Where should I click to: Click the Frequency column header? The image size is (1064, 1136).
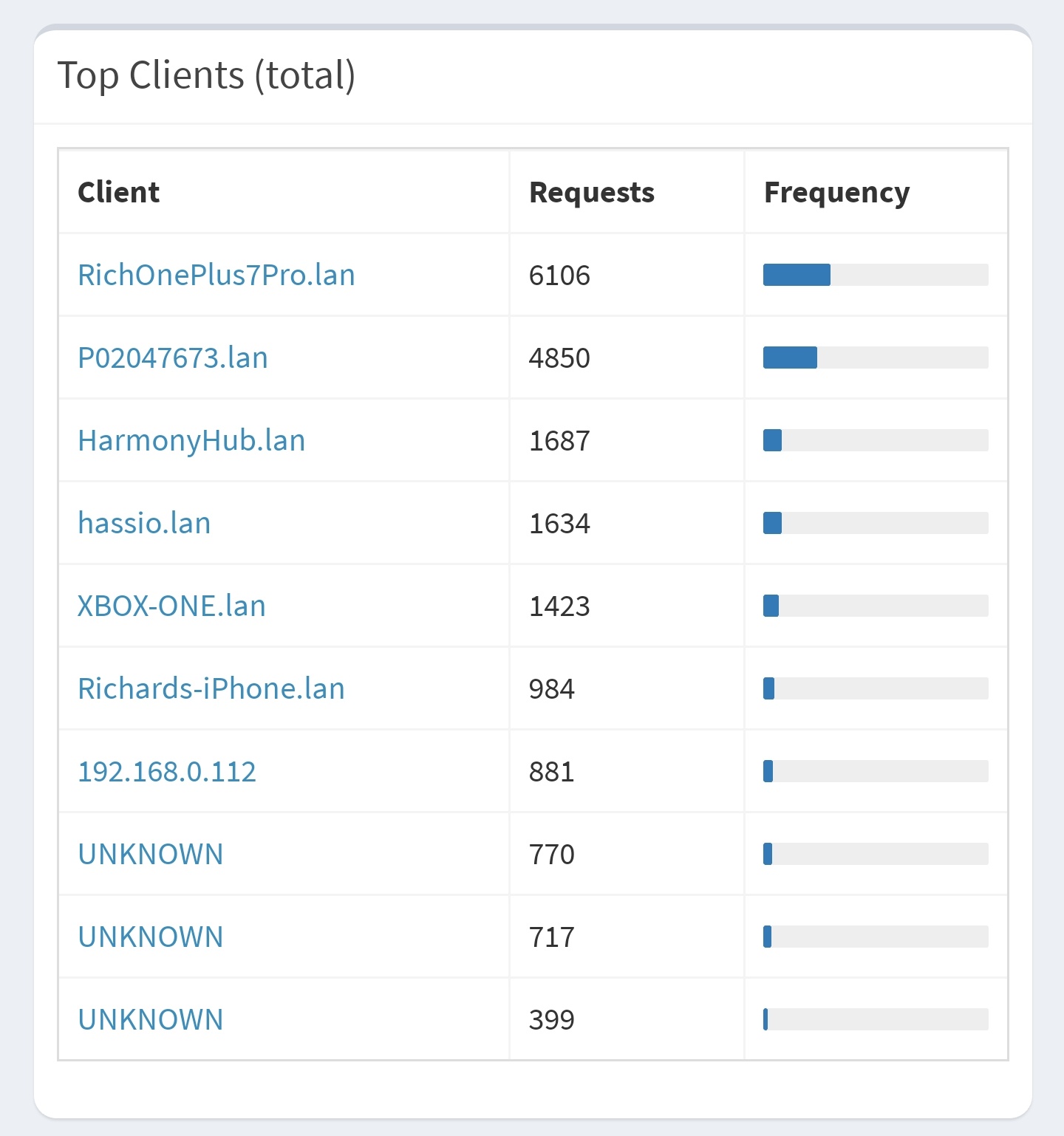pos(836,192)
